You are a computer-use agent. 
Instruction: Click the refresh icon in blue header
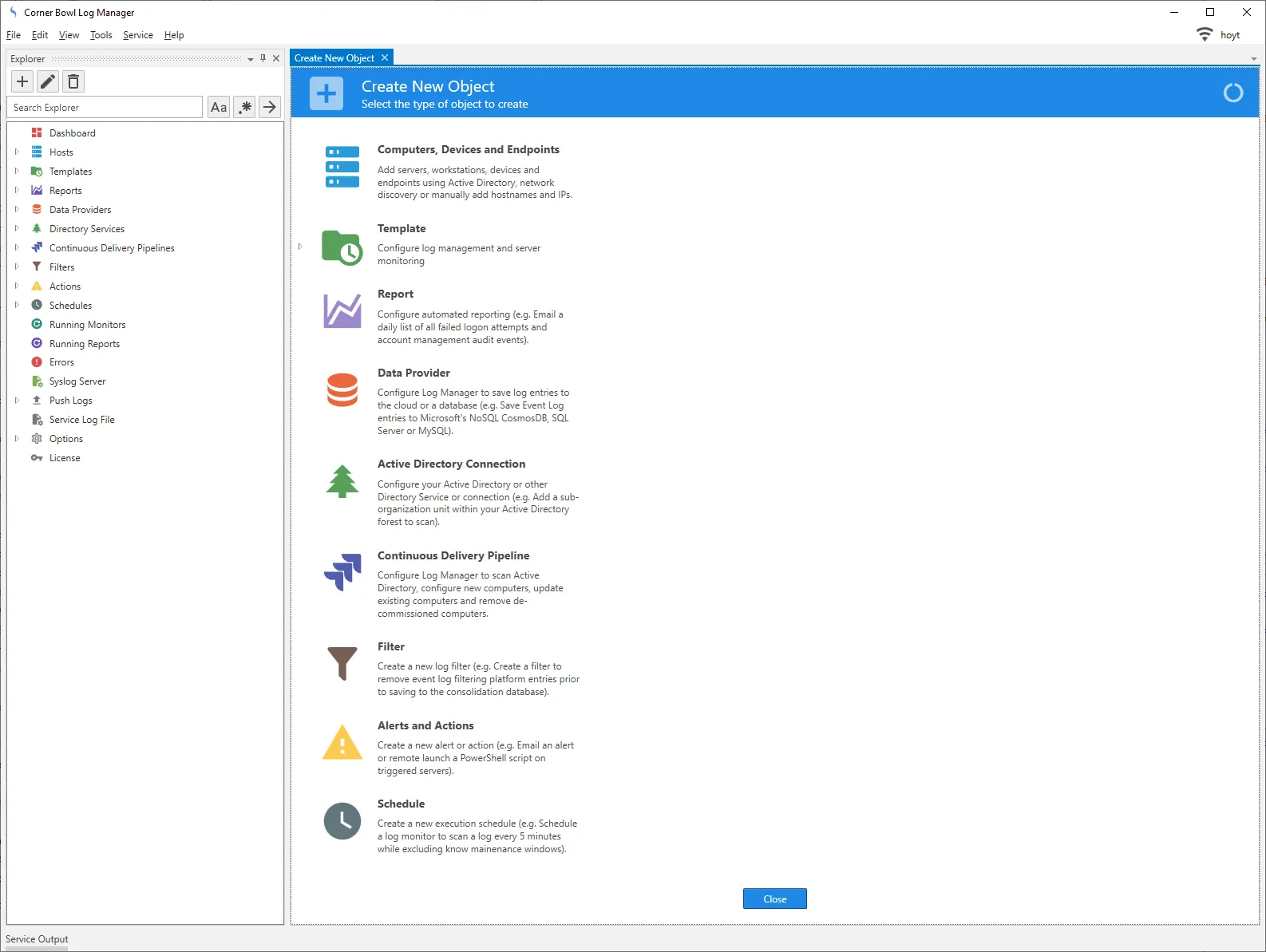[1232, 93]
